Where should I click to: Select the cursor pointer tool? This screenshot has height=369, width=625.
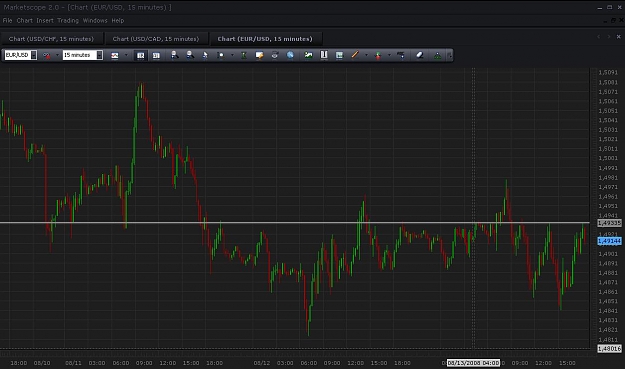point(205,55)
